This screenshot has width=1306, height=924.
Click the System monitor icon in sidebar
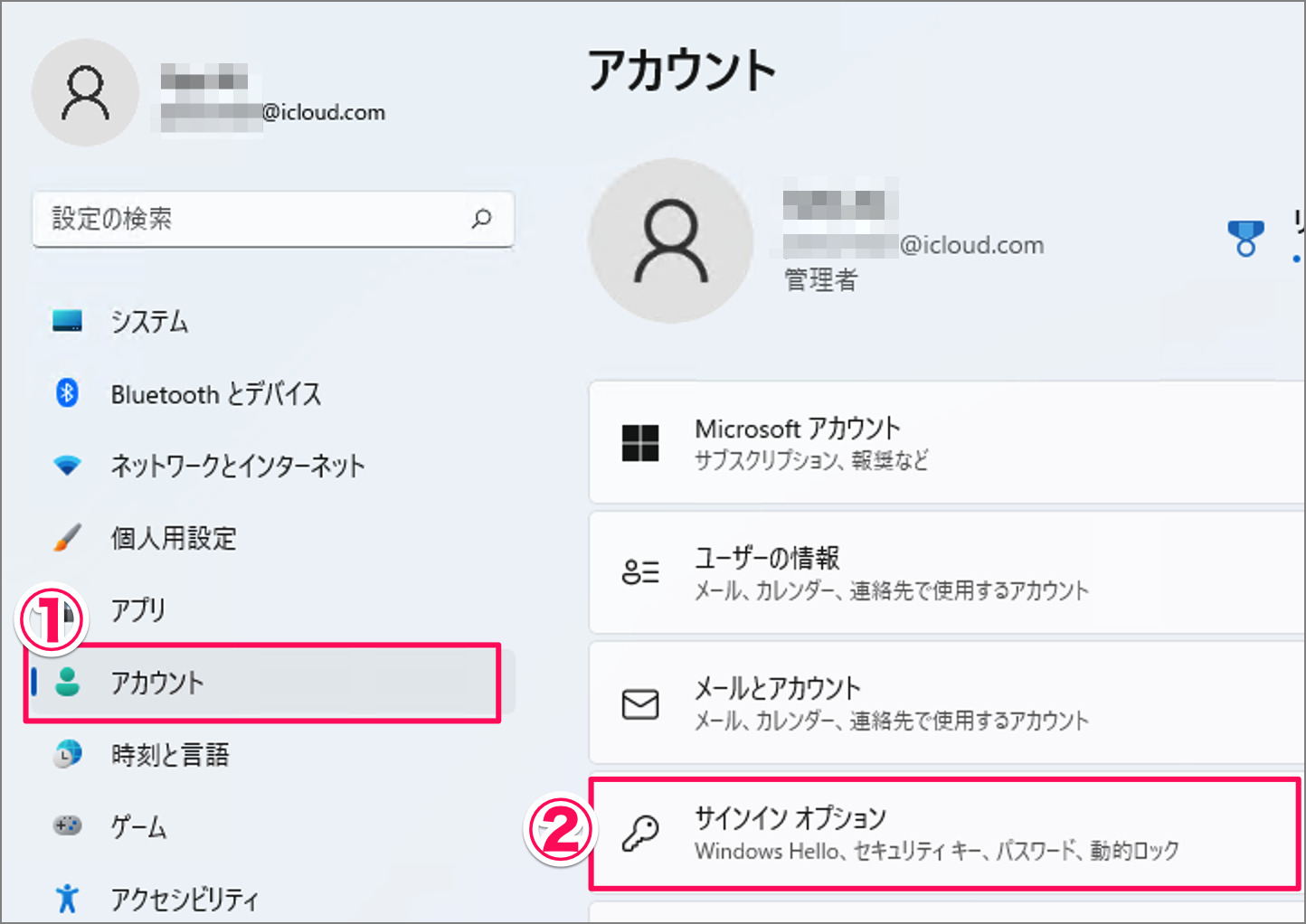pyautogui.click(x=67, y=321)
